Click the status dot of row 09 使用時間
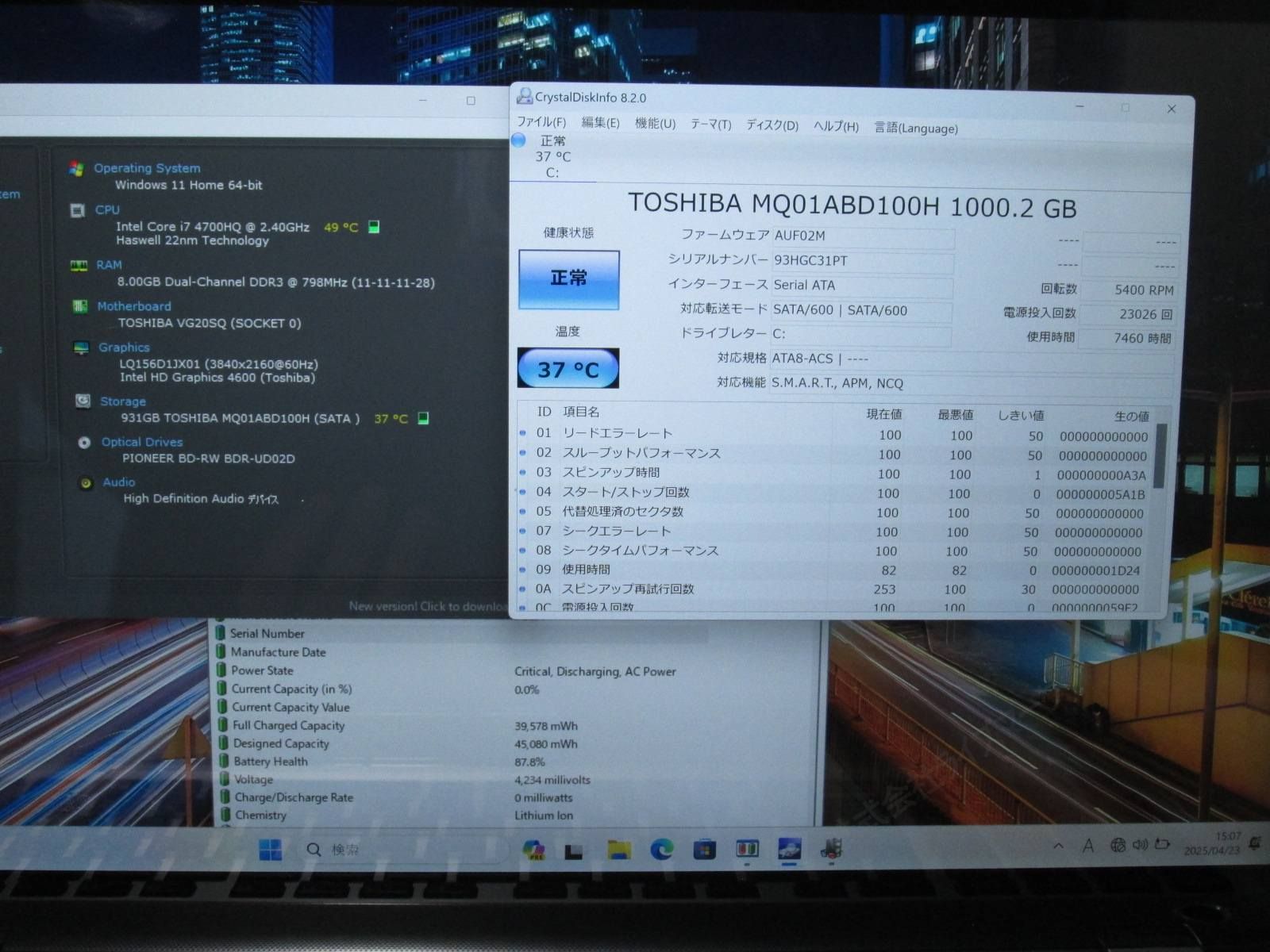 tap(522, 570)
